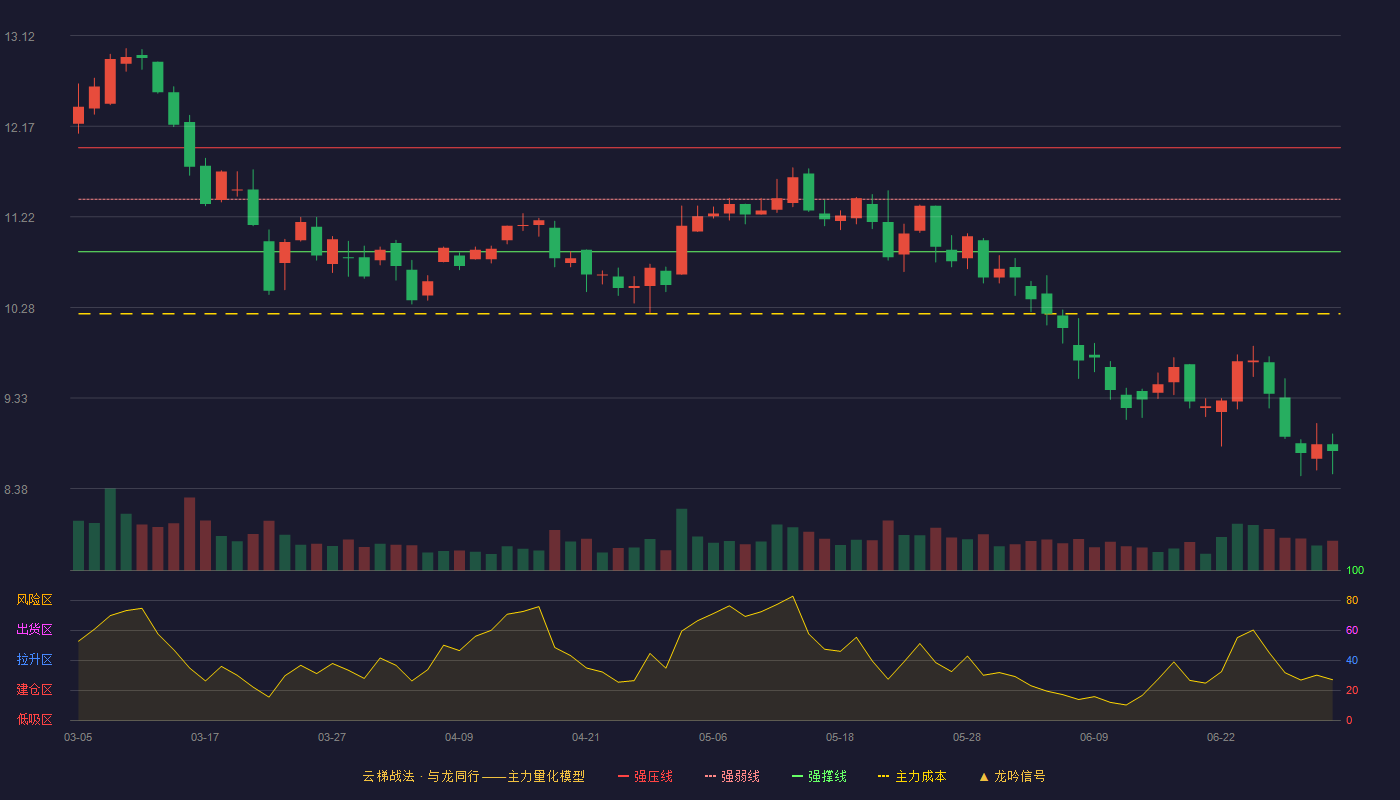Toggle the 强弱线 legend entry

tap(732, 776)
